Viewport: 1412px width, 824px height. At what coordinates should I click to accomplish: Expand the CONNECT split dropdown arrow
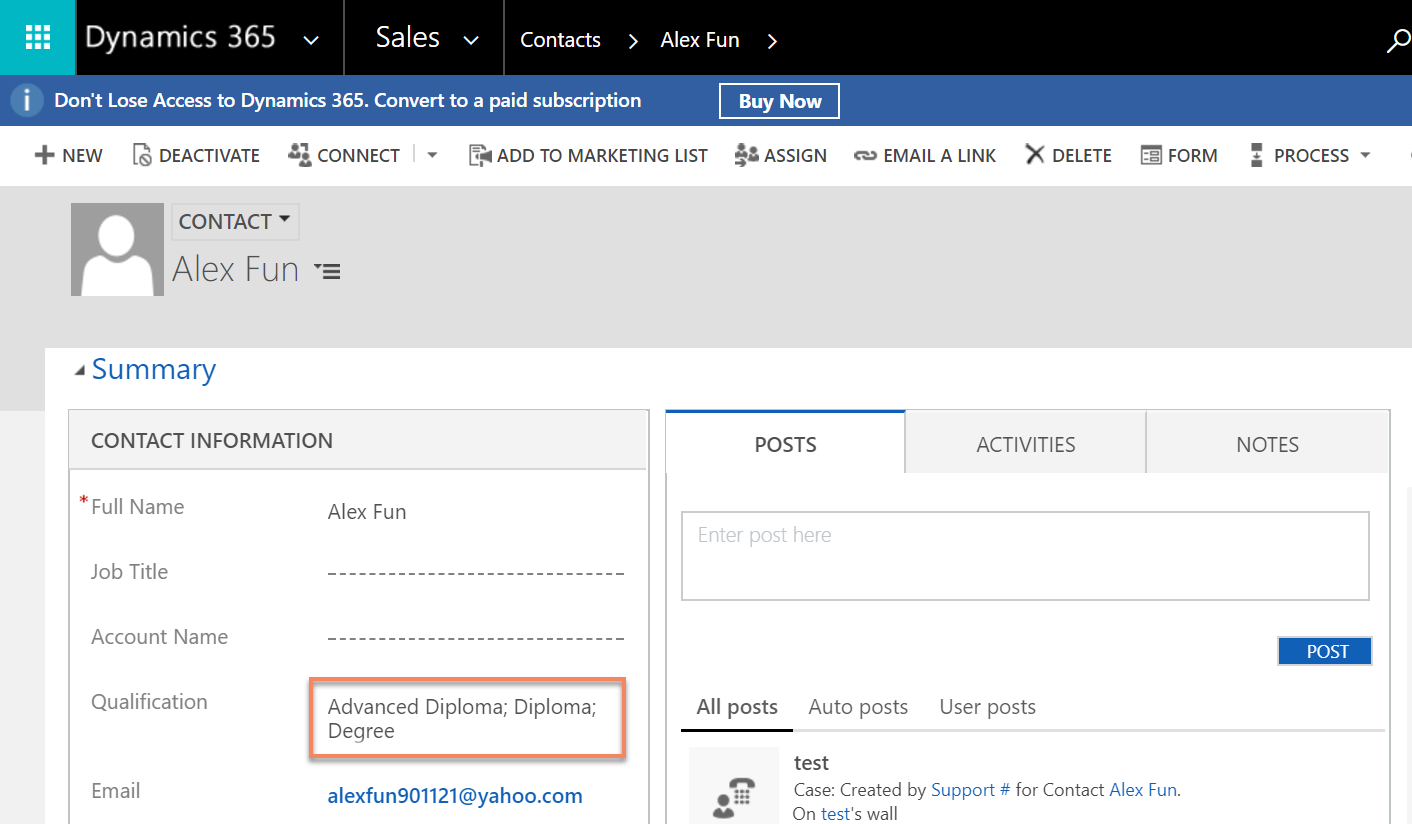coord(431,155)
